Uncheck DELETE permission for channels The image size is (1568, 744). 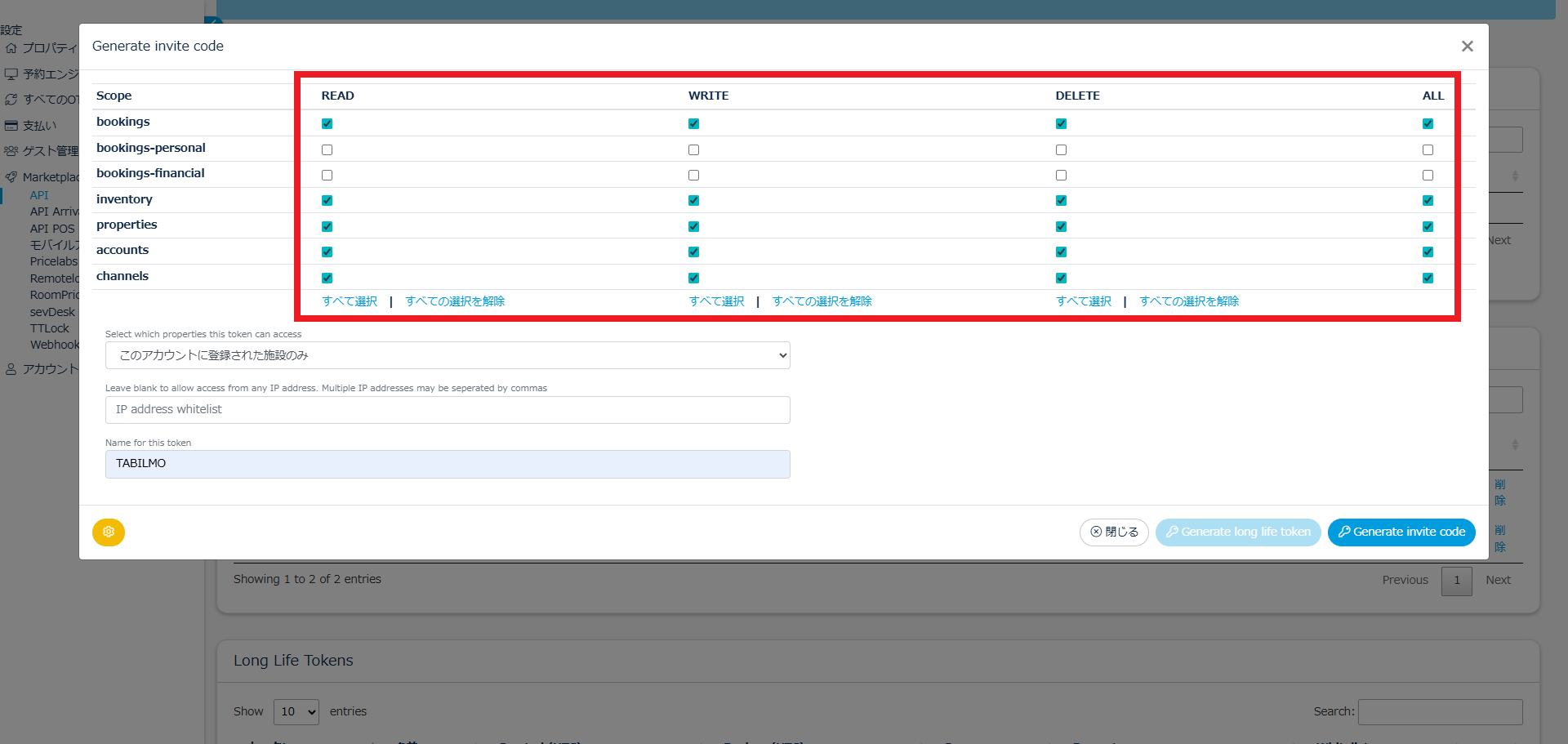[x=1061, y=278]
